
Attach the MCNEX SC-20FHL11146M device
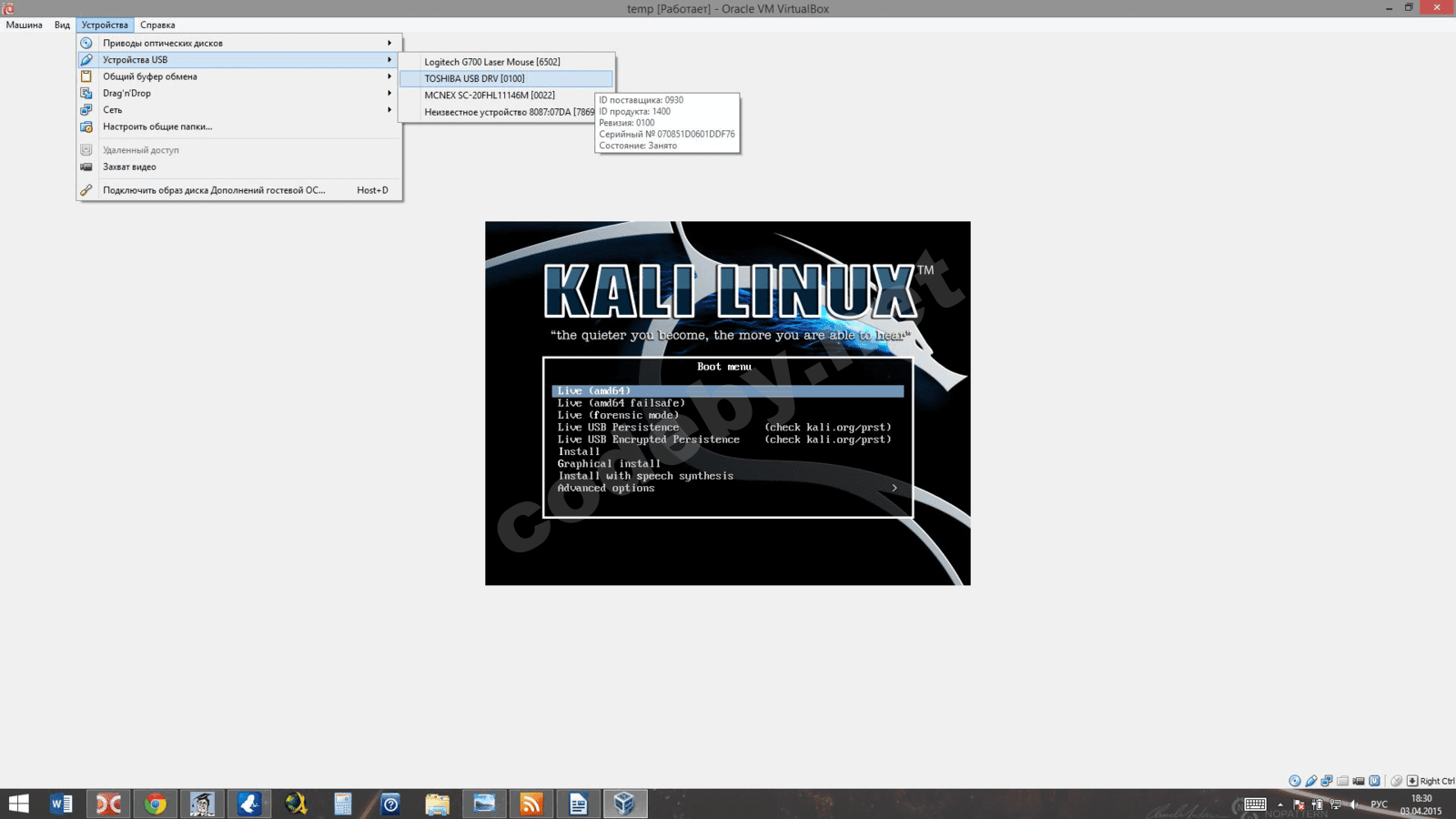click(x=506, y=95)
